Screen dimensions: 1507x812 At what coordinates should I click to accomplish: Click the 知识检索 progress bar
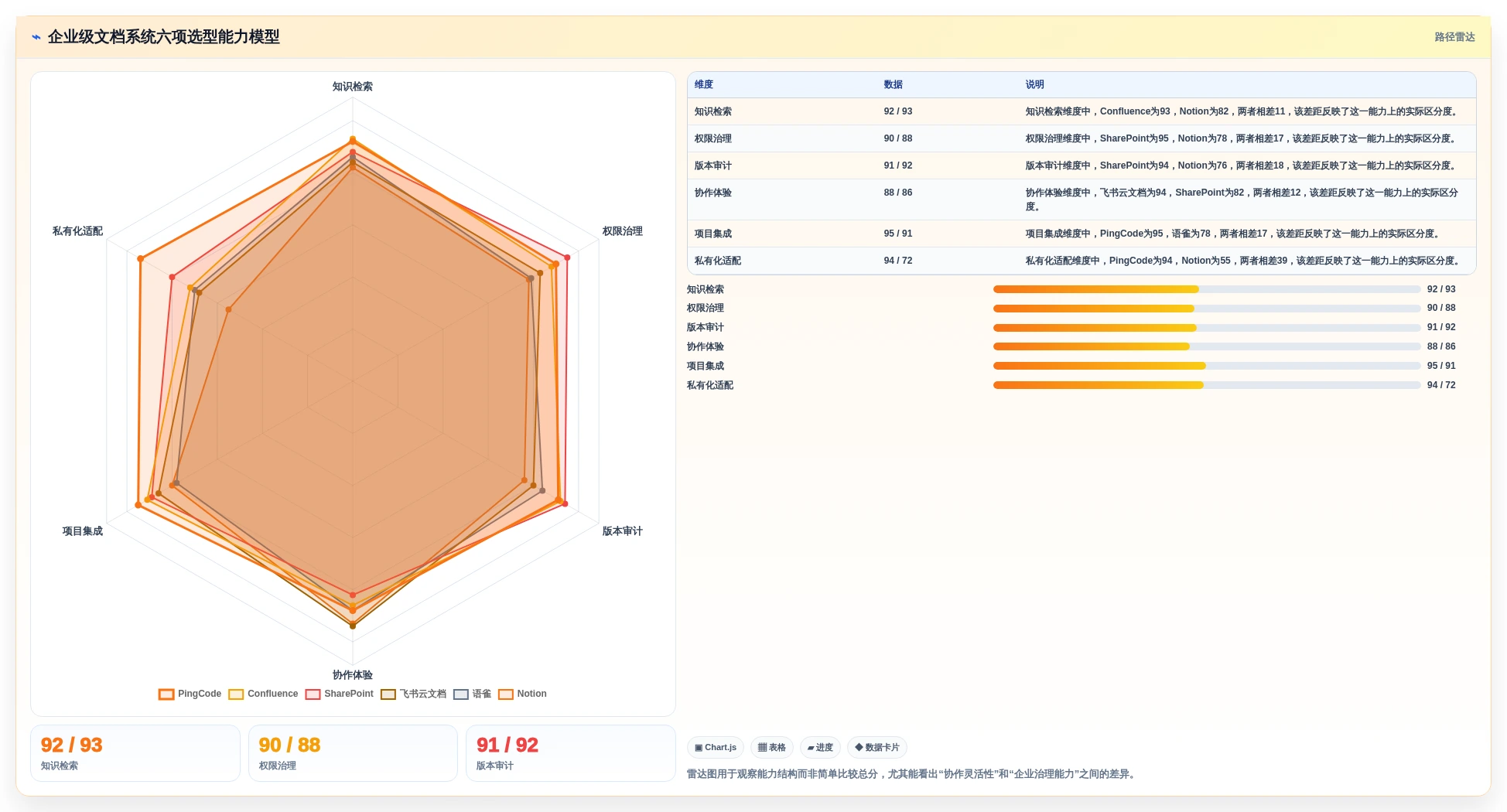(1207, 289)
